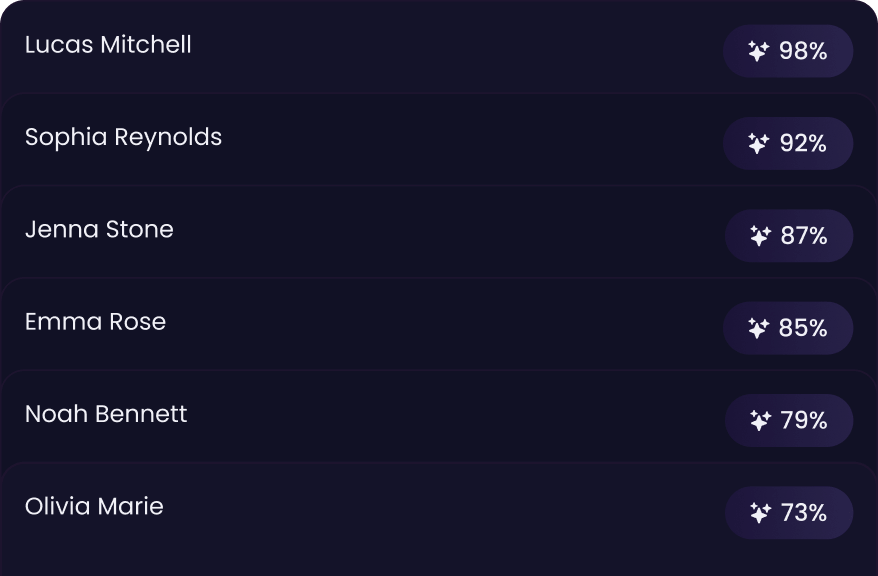
Task: Select the Lucas Mitchell name
Action: coord(108,45)
